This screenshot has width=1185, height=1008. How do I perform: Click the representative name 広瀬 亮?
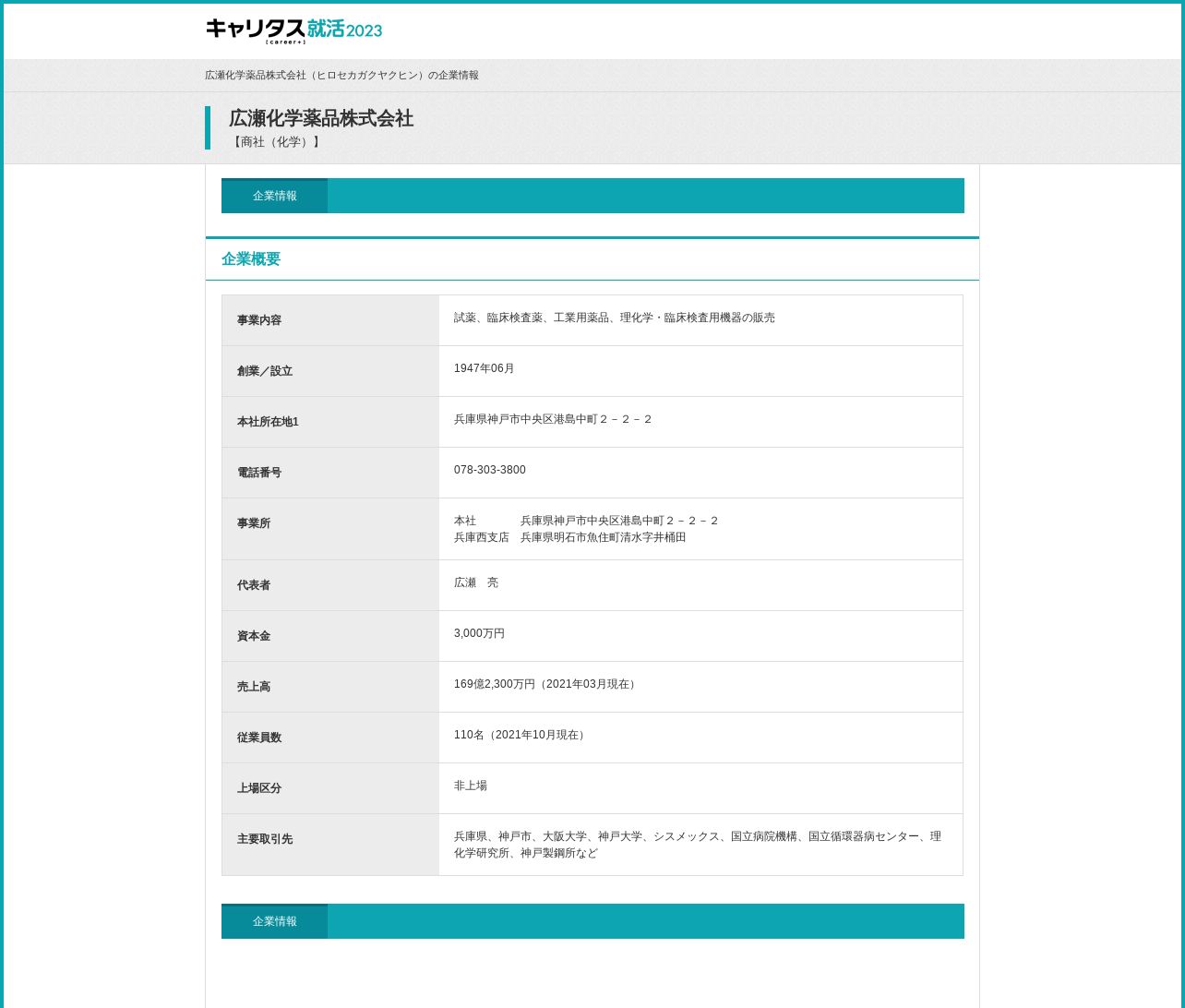[x=476, y=582]
